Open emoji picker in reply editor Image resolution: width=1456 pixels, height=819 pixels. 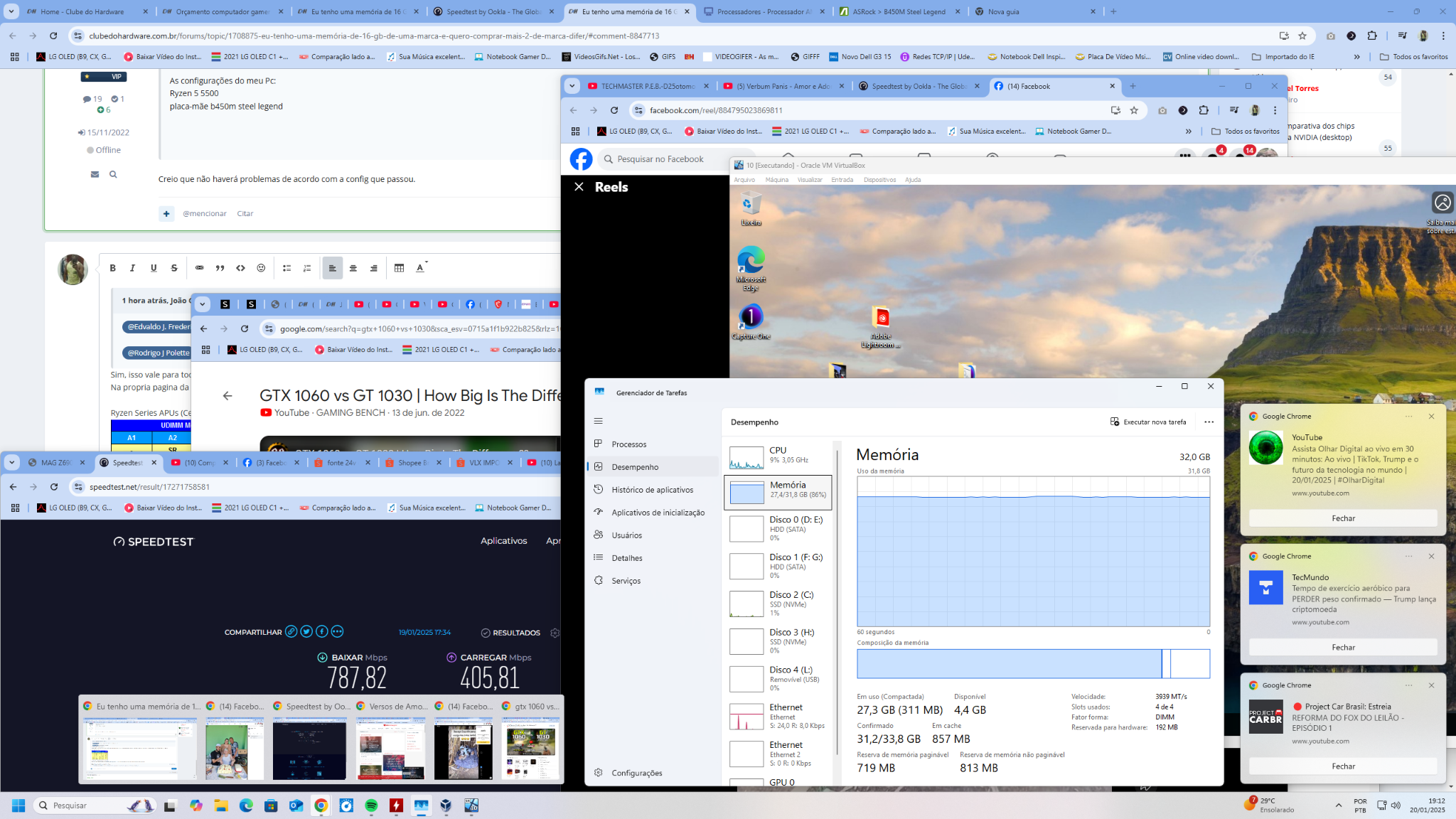pyautogui.click(x=261, y=268)
